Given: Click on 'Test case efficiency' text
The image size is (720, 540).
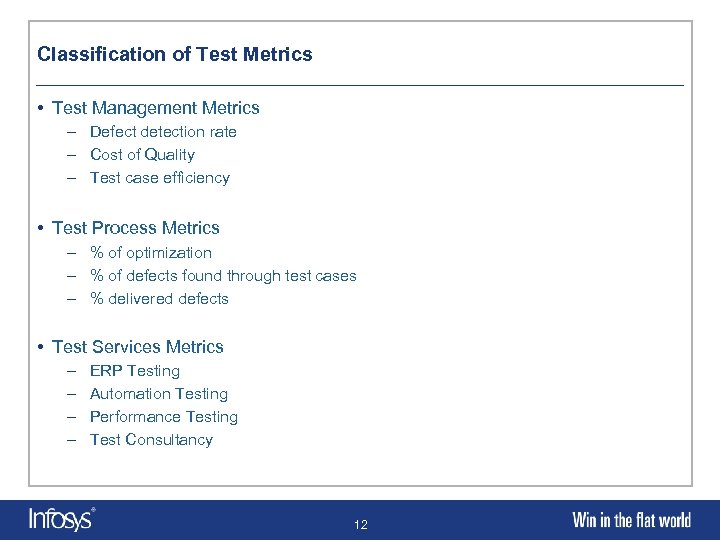Looking at the screenshot, I should tap(160, 178).
